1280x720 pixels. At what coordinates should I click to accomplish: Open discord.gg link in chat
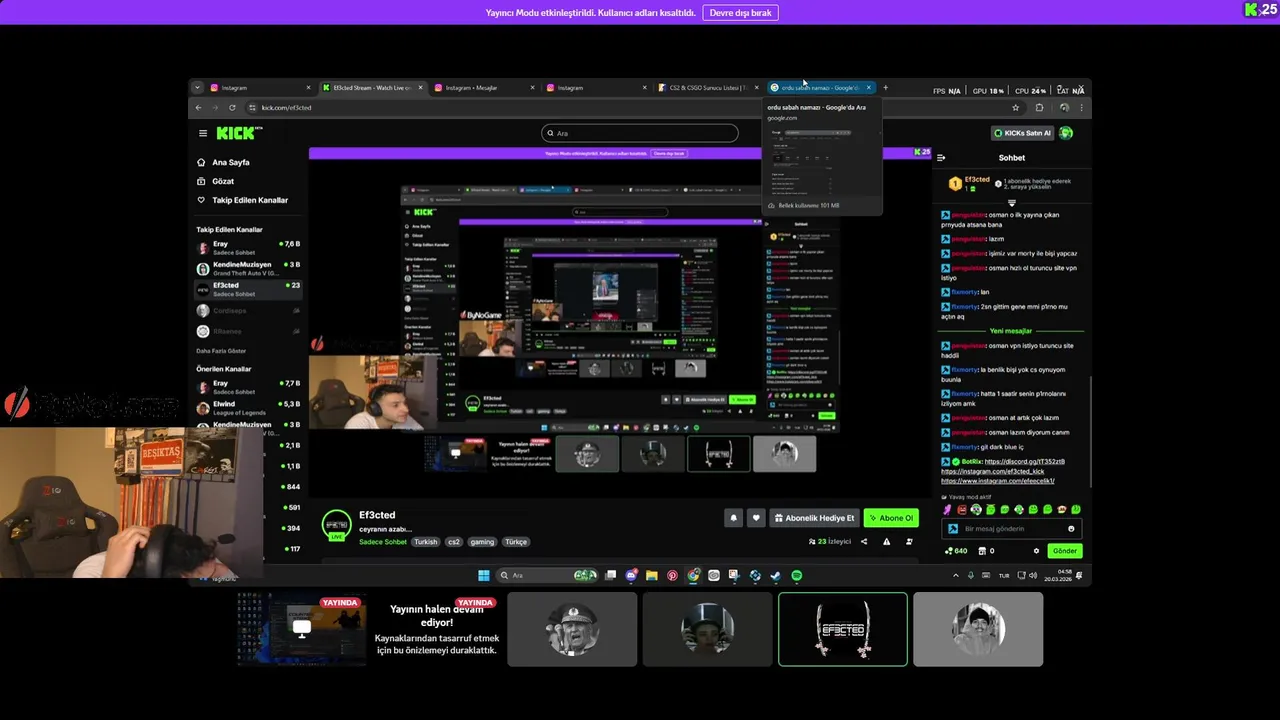1024,461
